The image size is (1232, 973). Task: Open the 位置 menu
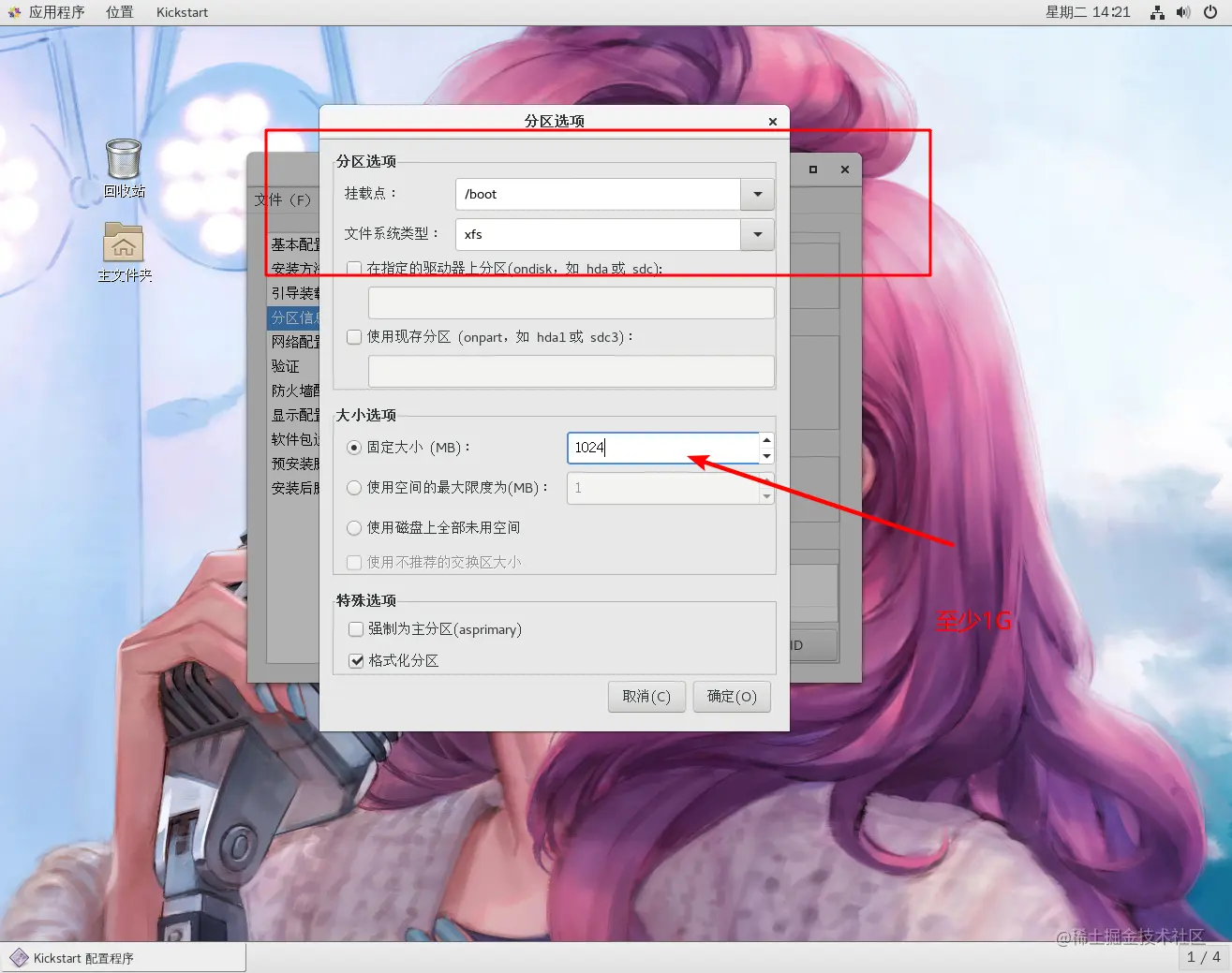click(119, 12)
